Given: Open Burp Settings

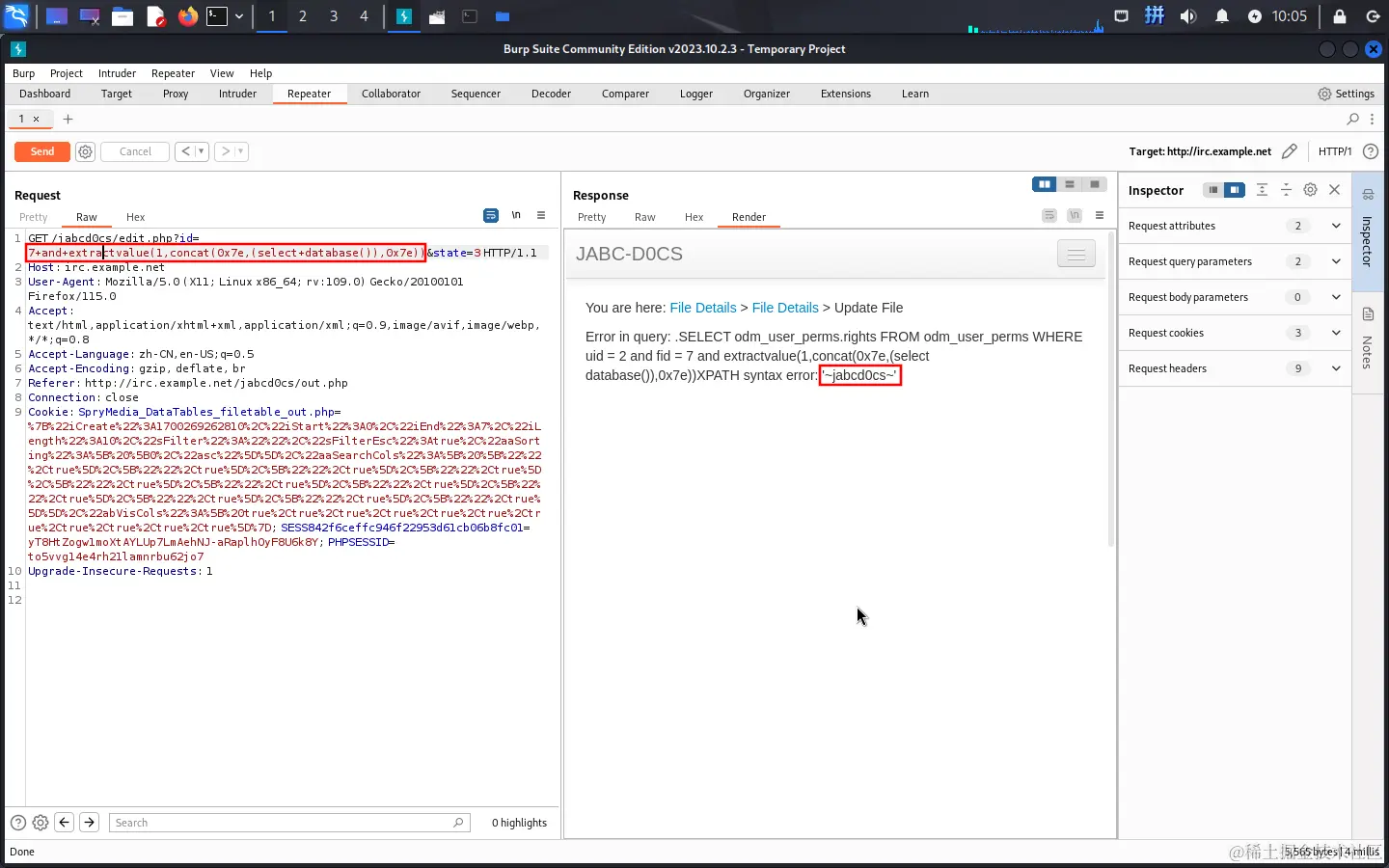Looking at the screenshot, I should click(1347, 94).
